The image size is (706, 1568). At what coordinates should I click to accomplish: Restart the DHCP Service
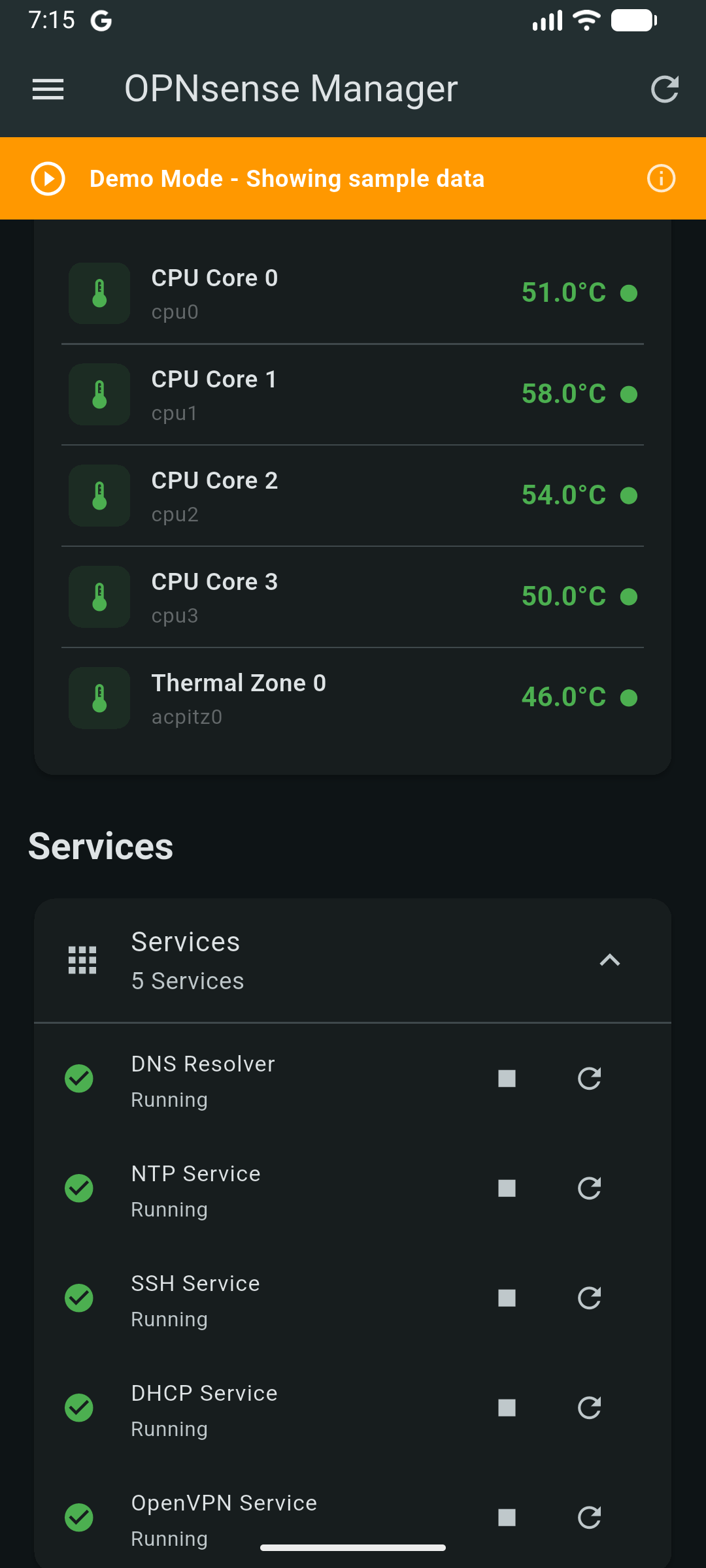click(589, 1408)
